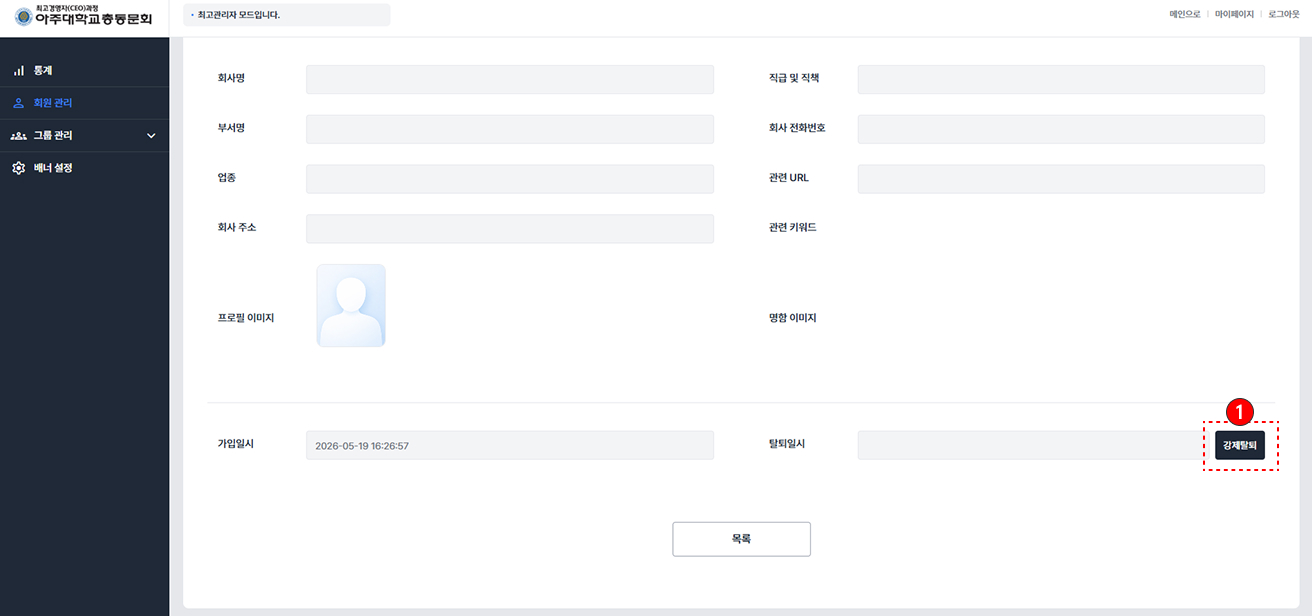Click the 그룹 관리 people icon
This screenshot has width=1312, height=616.
coord(18,135)
